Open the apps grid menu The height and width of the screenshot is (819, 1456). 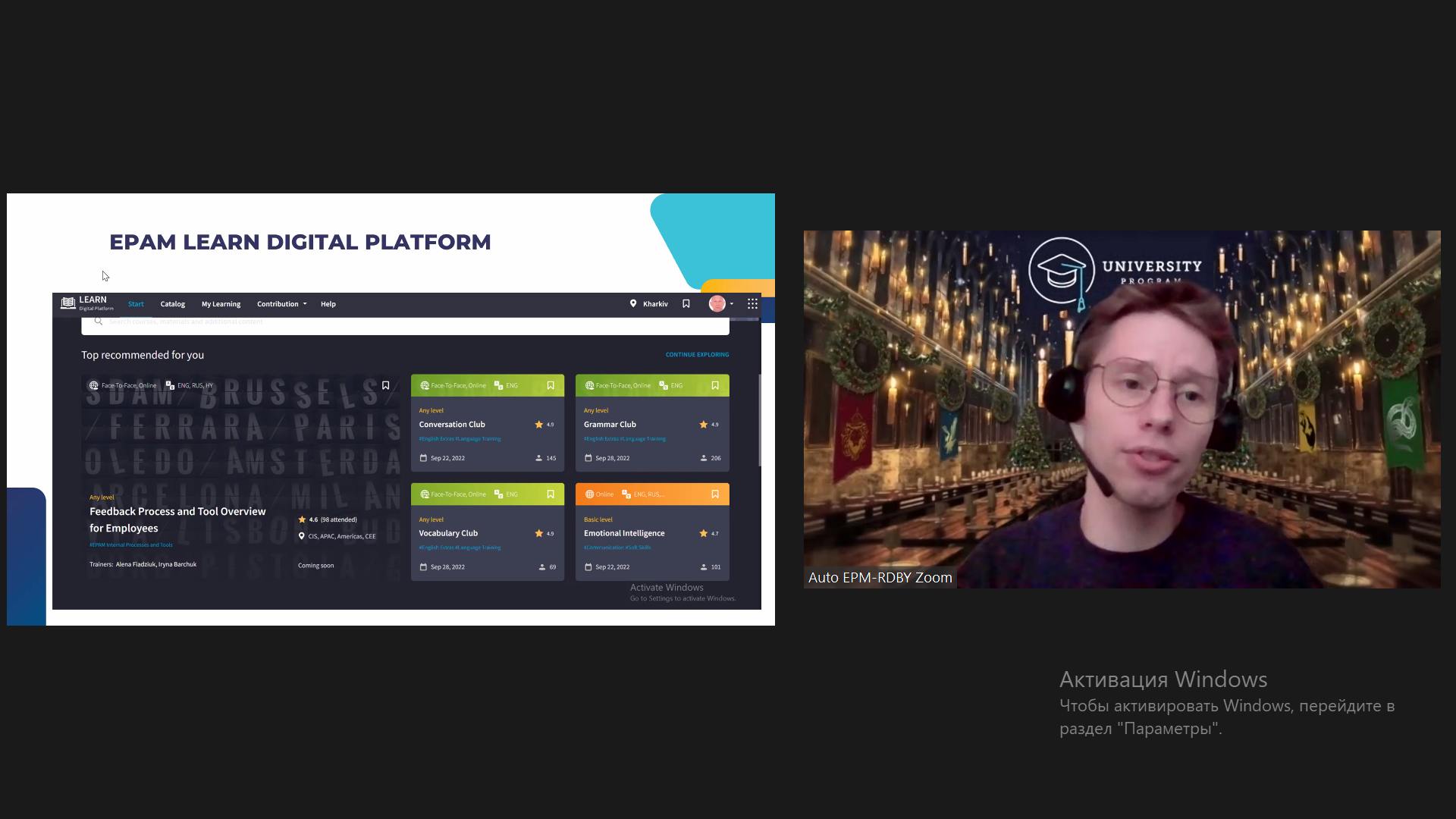click(x=752, y=303)
